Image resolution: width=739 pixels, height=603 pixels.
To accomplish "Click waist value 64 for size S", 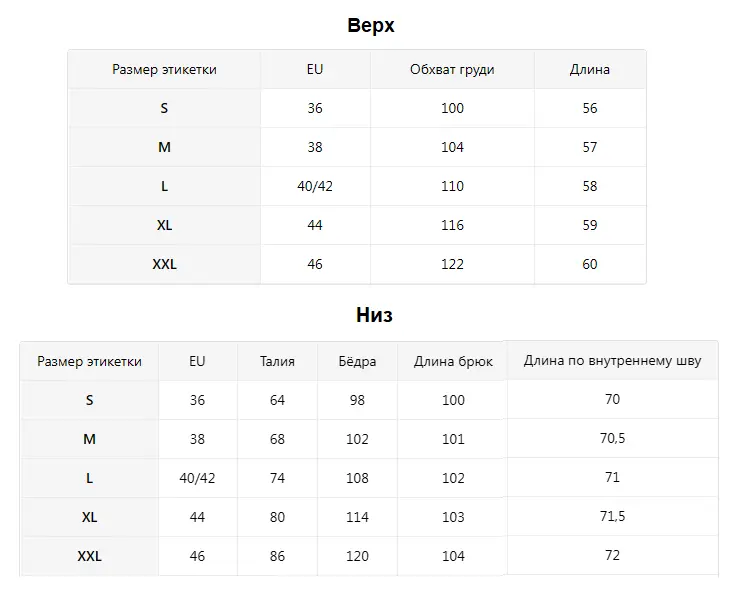I will click(277, 400).
